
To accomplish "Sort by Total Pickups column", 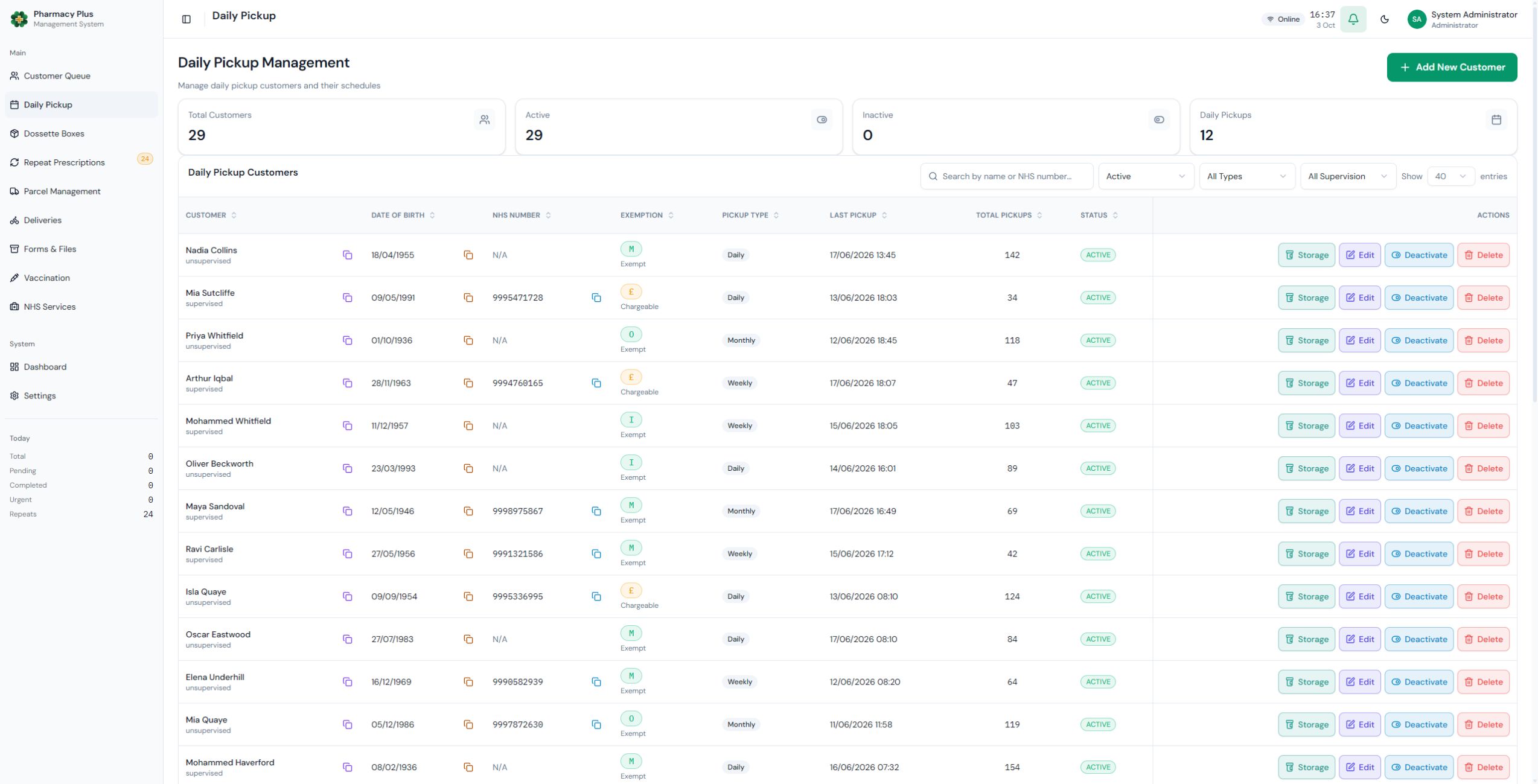I will (x=1009, y=215).
